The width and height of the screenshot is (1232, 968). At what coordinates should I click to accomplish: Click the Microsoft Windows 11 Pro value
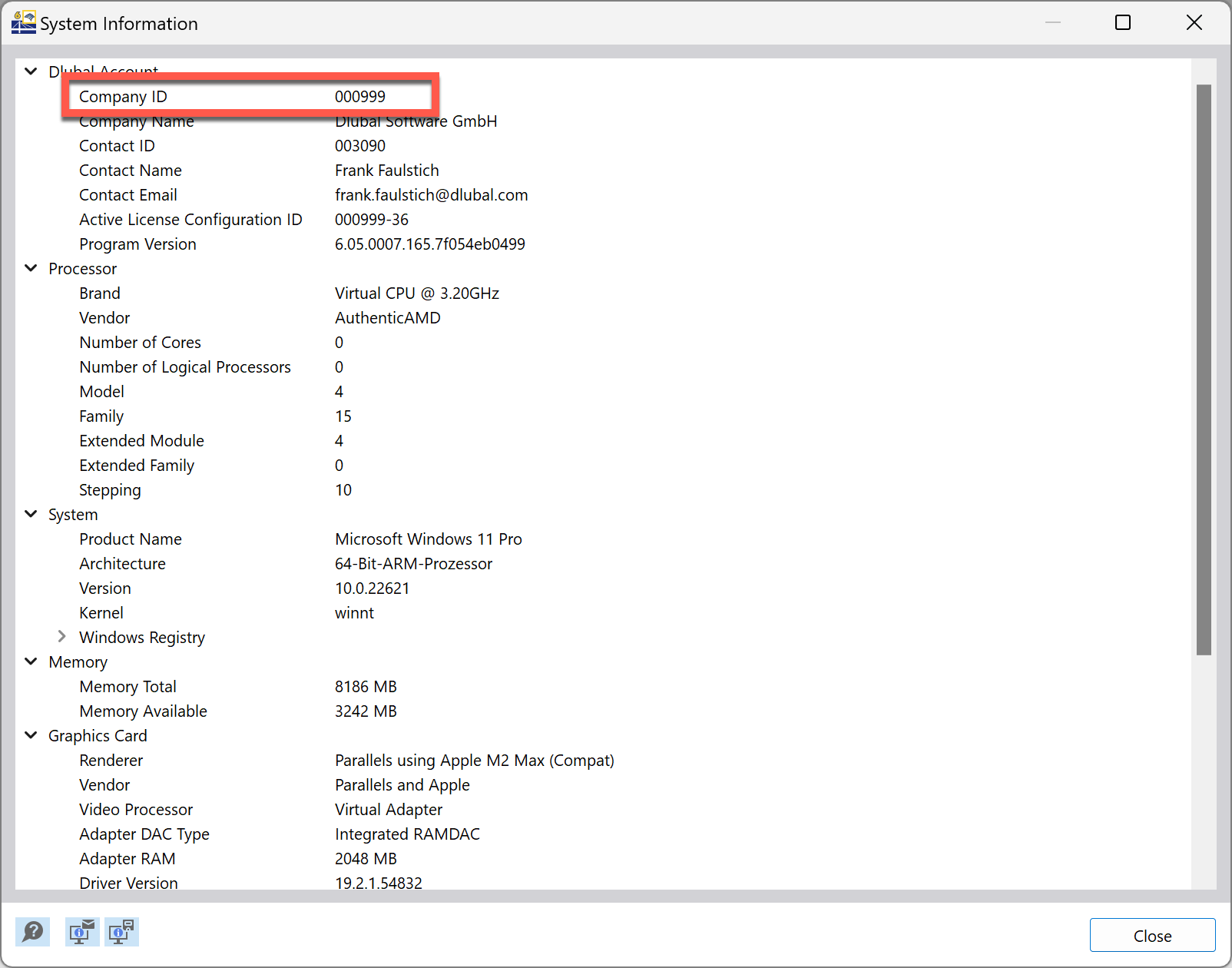pyautogui.click(x=428, y=539)
